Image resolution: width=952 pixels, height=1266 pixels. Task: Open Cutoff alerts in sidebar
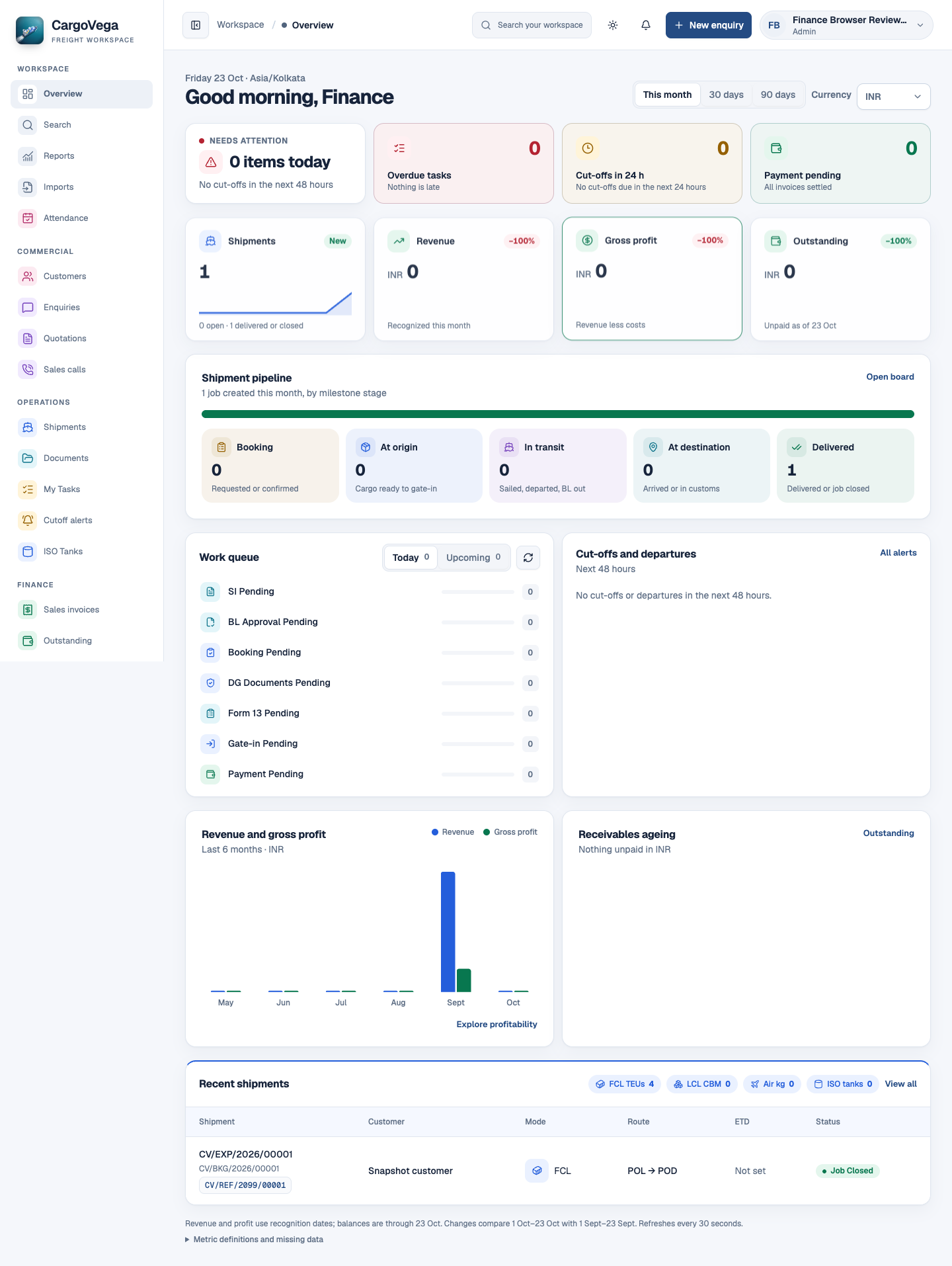tap(81, 521)
